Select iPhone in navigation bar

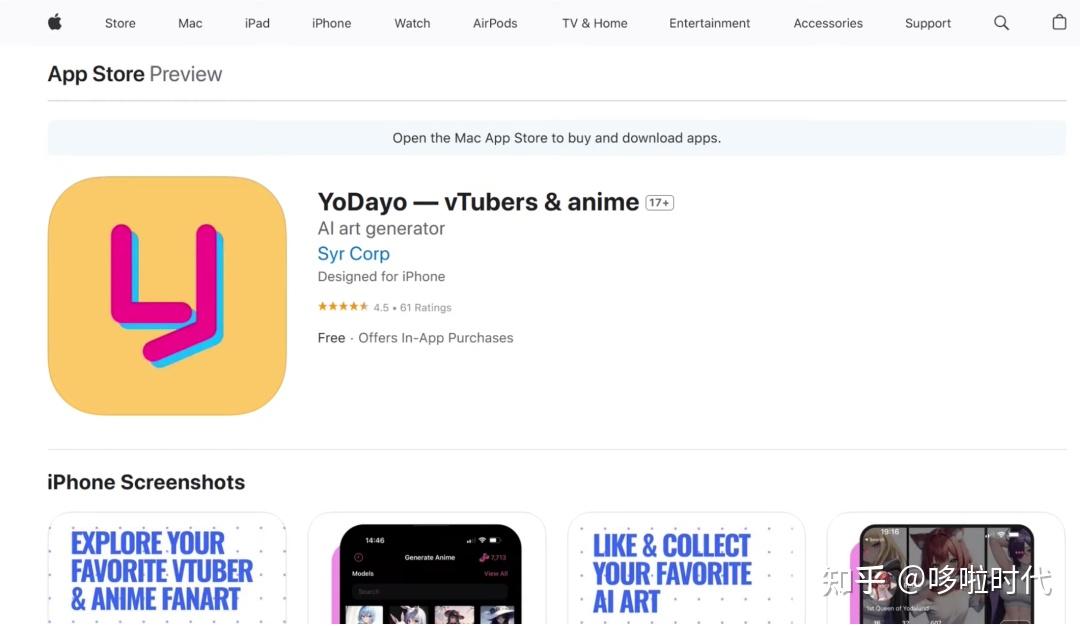pos(331,23)
